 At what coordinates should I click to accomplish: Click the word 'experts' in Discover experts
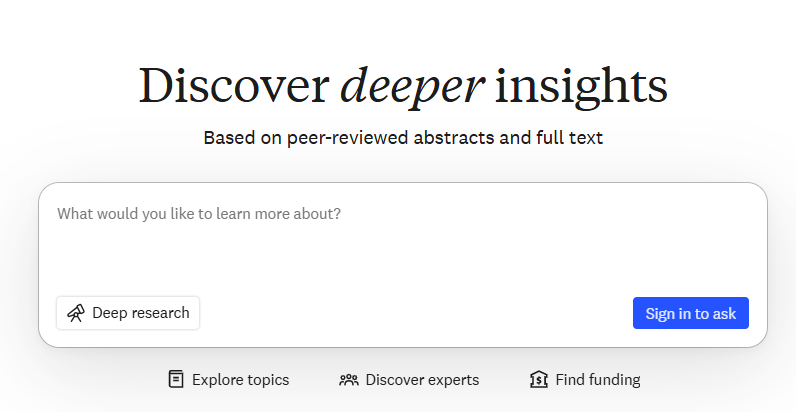click(x=450, y=380)
